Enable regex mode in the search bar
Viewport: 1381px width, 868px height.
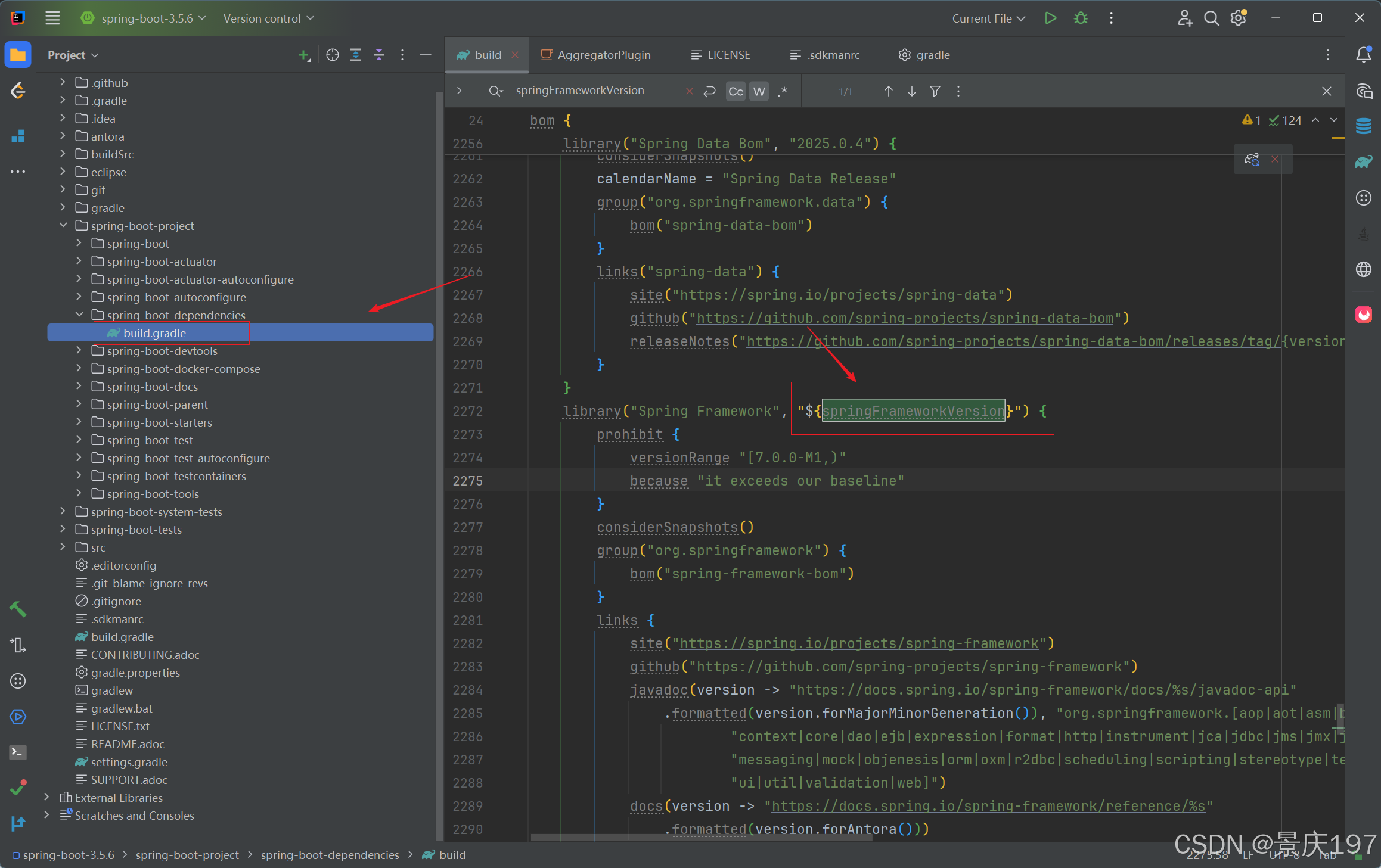pyautogui.click(x=783, y=91)
